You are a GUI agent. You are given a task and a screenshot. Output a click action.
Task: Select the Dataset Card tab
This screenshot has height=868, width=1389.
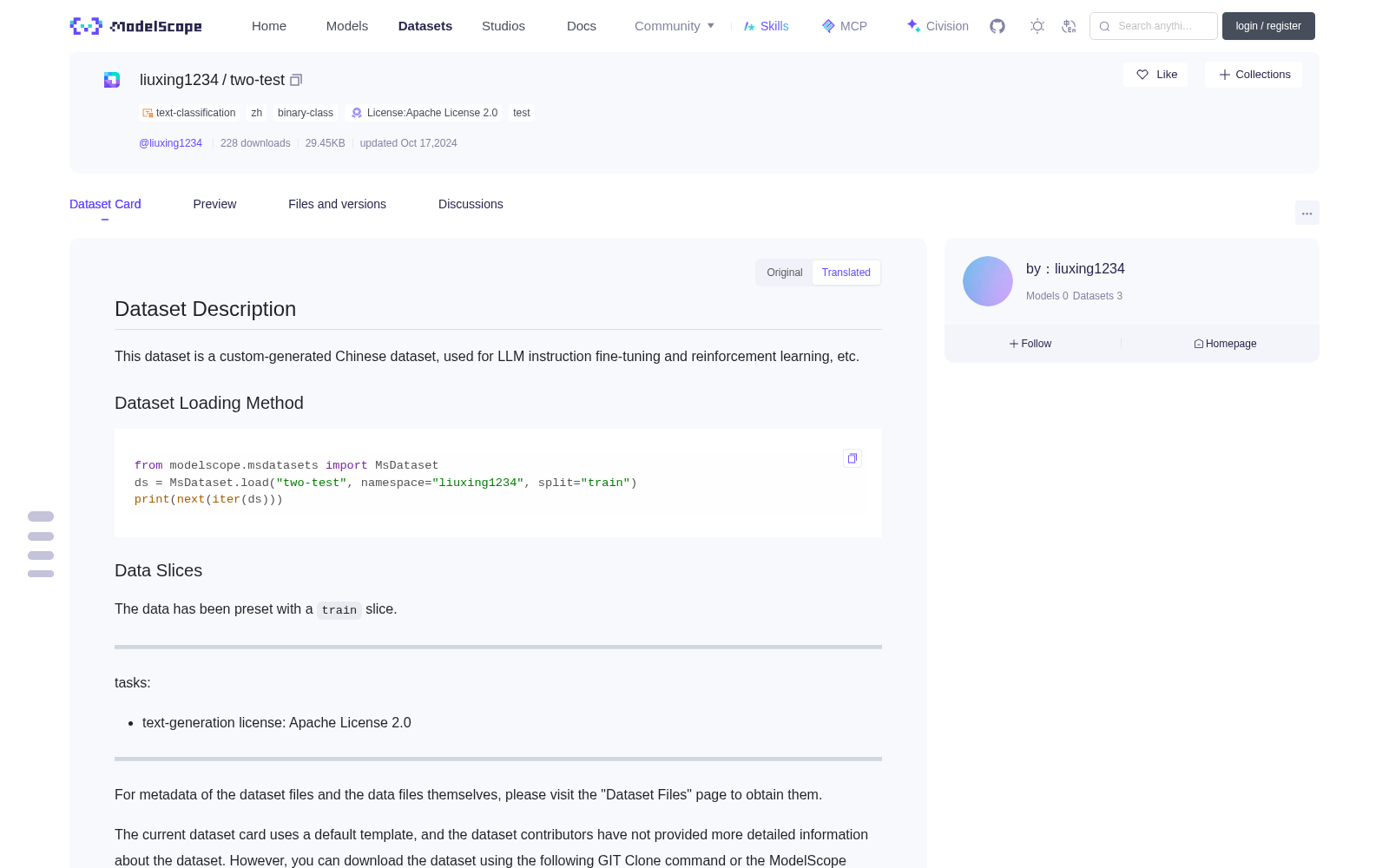(x=105, y=204)
